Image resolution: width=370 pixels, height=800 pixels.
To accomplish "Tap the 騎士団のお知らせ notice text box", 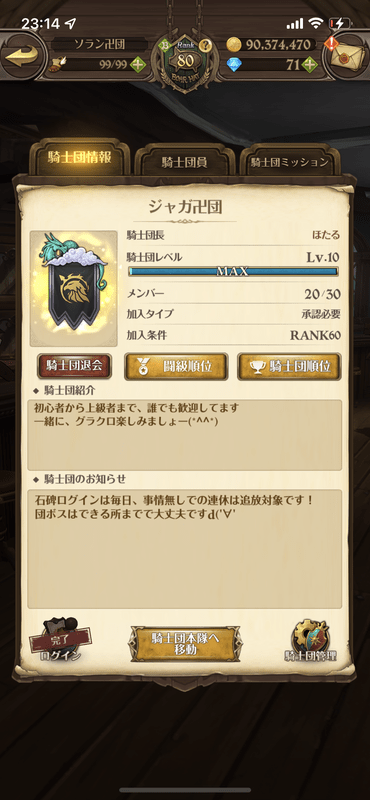I will [184, 548].
